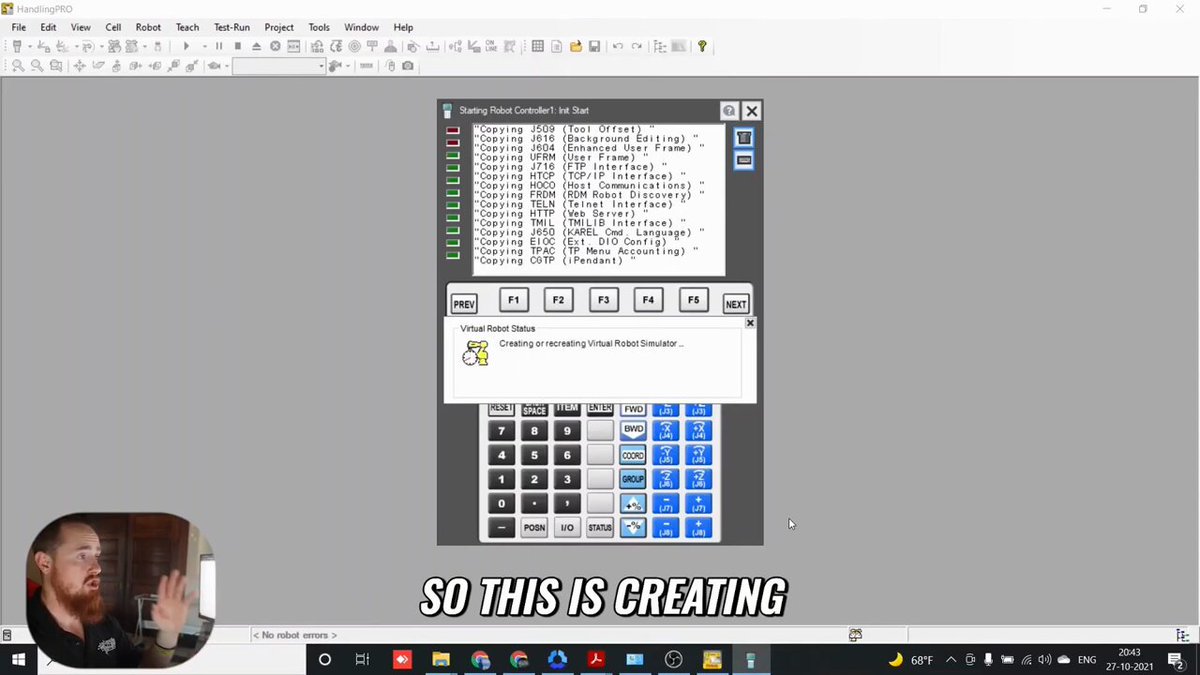Click the number 7 pendant key

[x=501, y=431]
